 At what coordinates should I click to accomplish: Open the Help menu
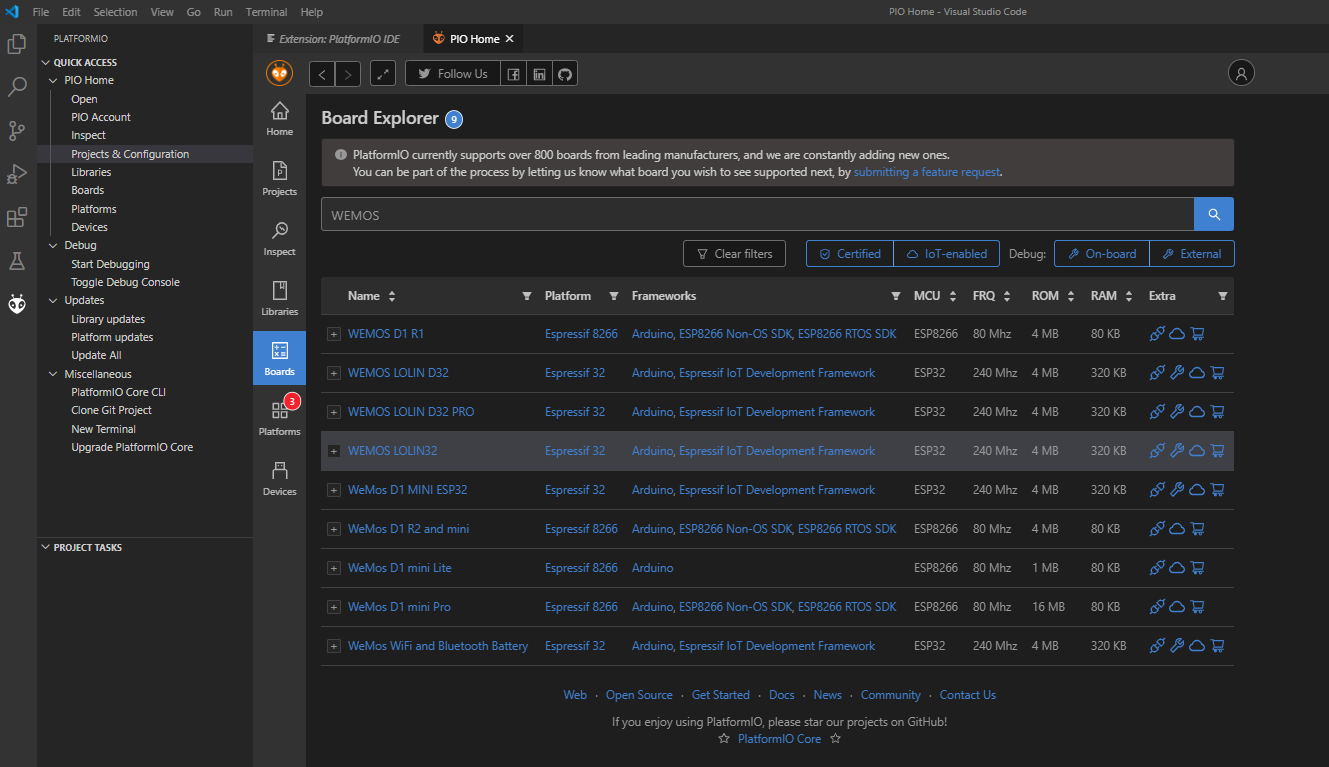click(311, 12)
